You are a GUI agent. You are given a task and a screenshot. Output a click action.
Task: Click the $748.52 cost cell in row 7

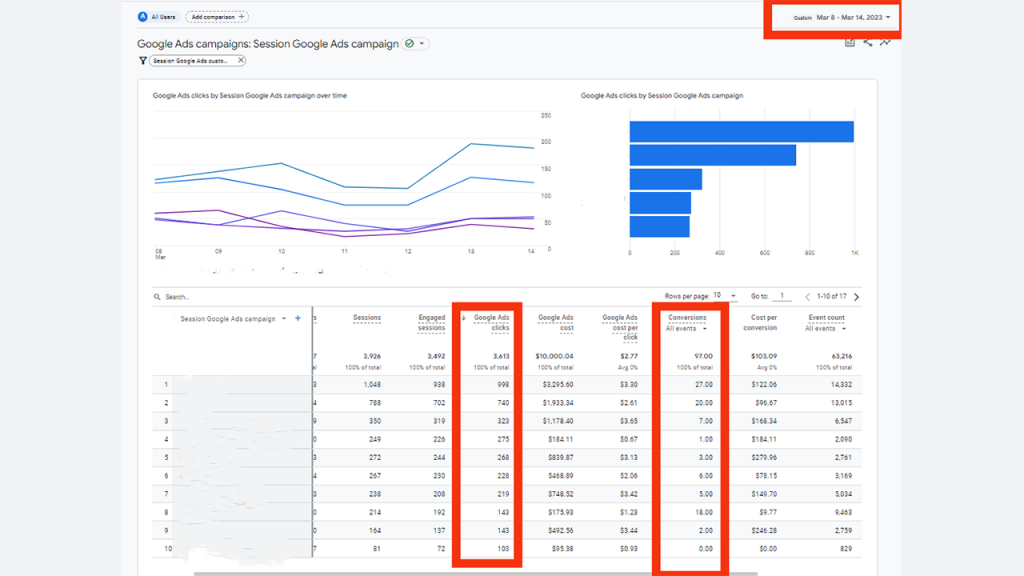point(560,494)
